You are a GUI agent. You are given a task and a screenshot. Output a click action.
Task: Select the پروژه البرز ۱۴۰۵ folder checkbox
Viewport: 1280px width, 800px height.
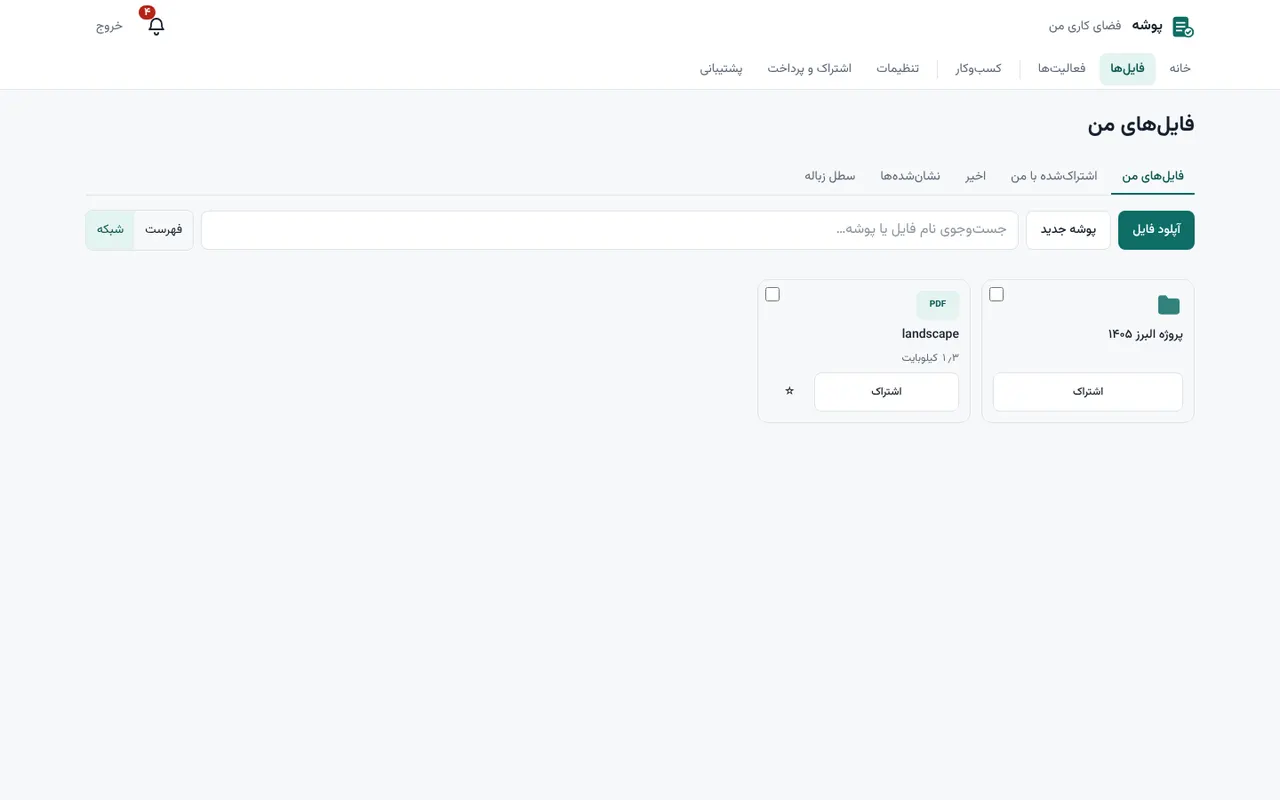(x=996, y=294)
